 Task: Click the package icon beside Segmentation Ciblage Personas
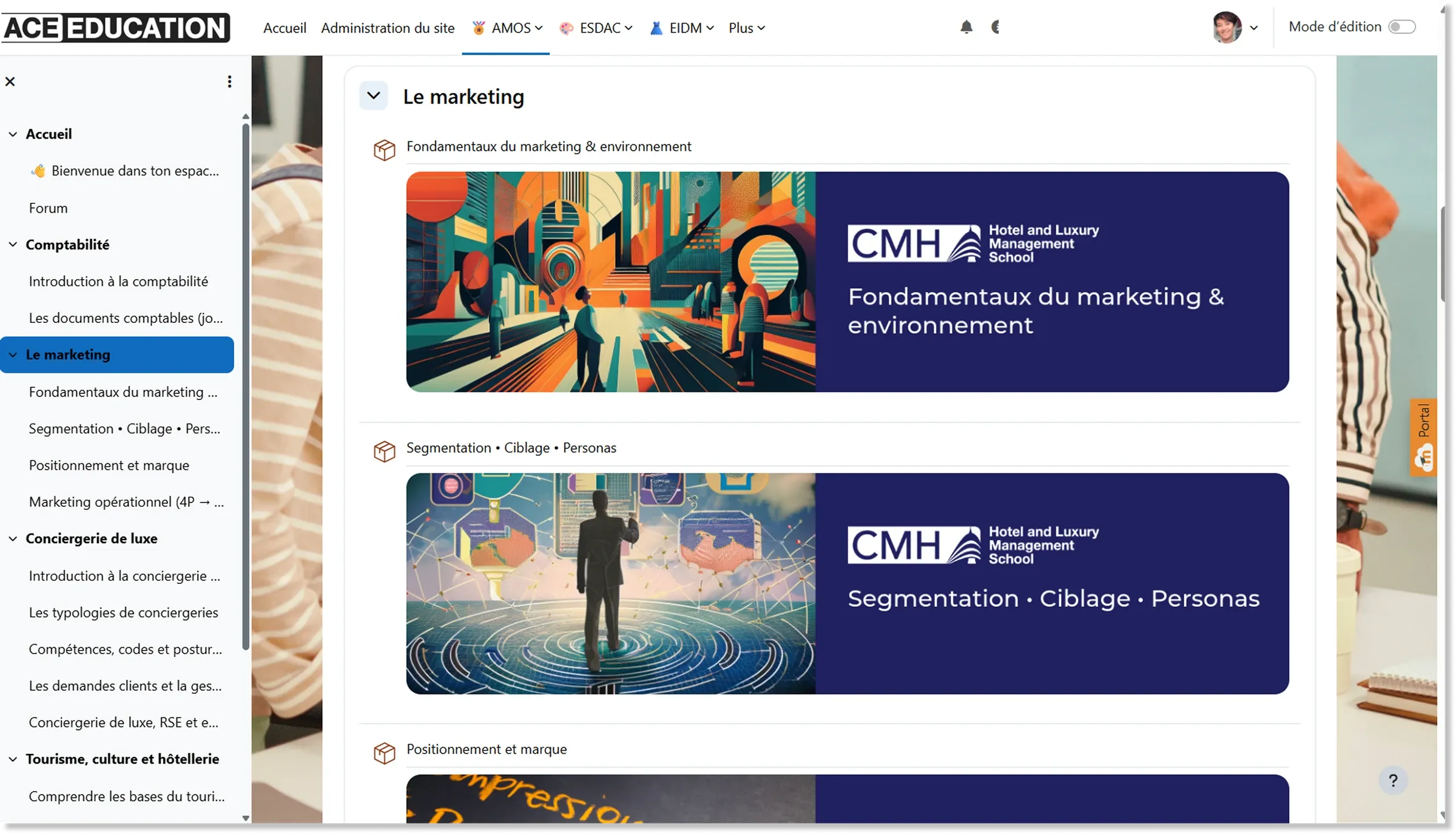(384, 450)
